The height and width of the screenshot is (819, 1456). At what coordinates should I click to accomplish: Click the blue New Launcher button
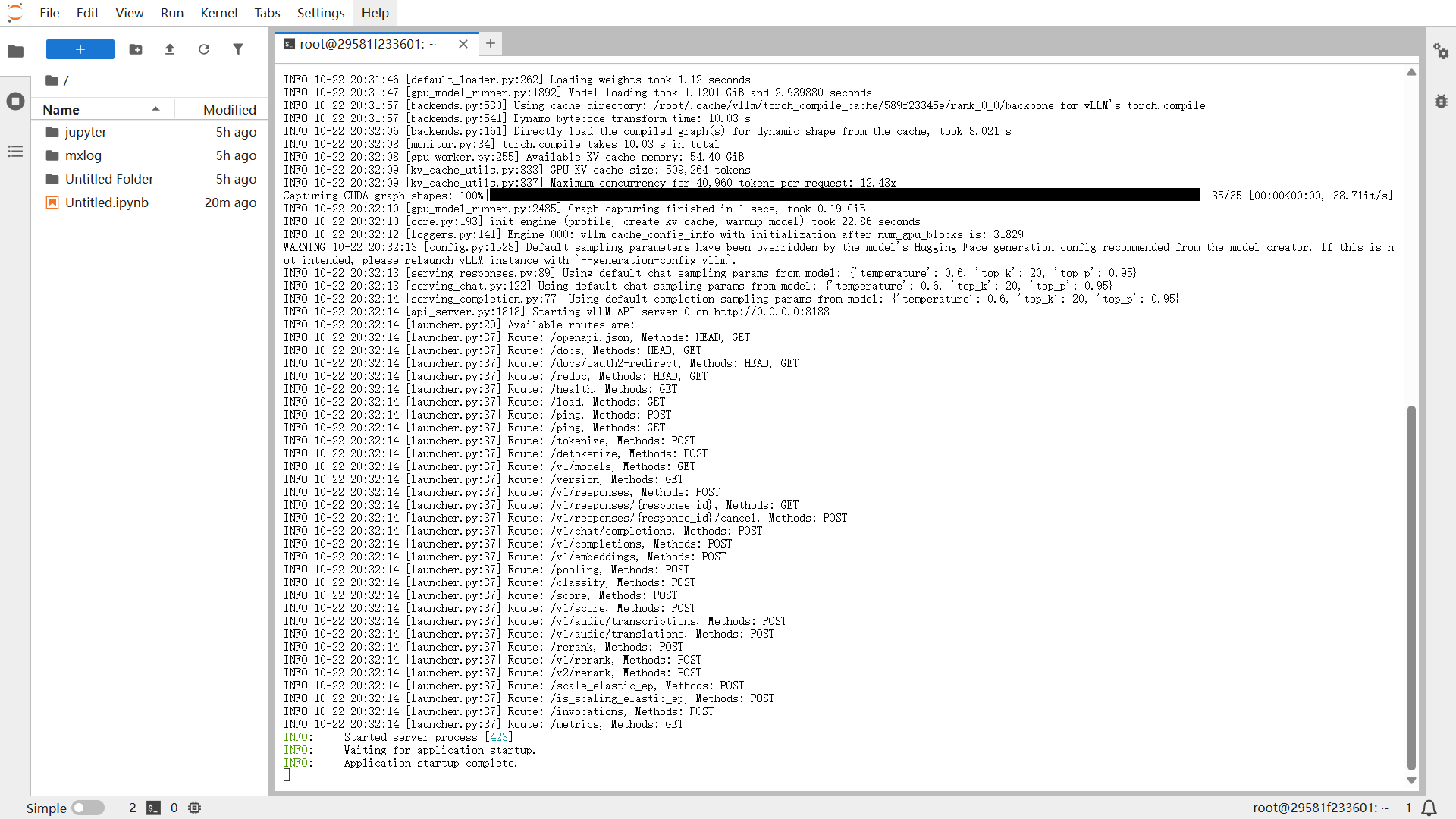point(80,49)
